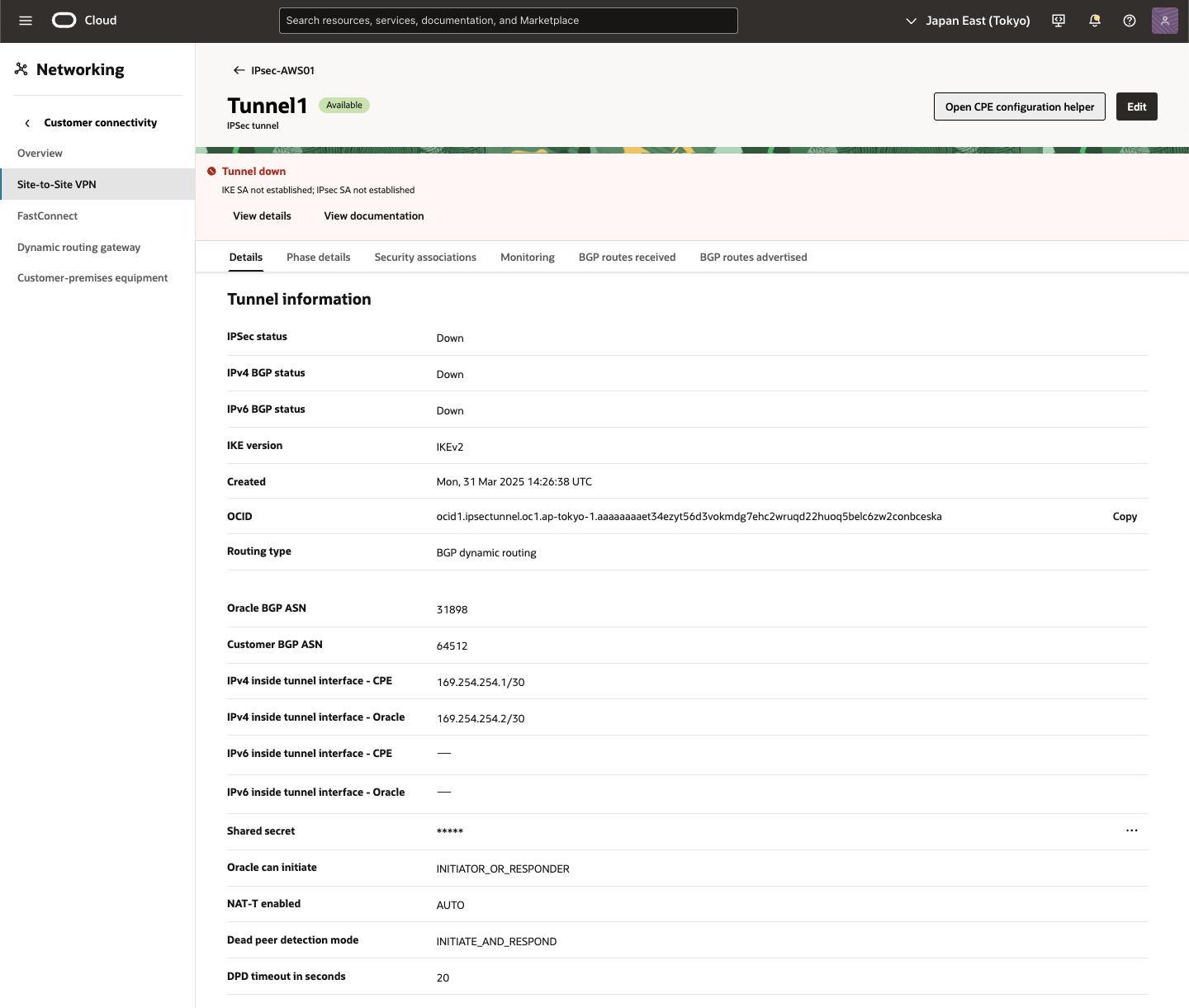The width and height of the screenshot is (1189, 1008).
Task: Open the notifications bell
Action: click(1094, 21)
